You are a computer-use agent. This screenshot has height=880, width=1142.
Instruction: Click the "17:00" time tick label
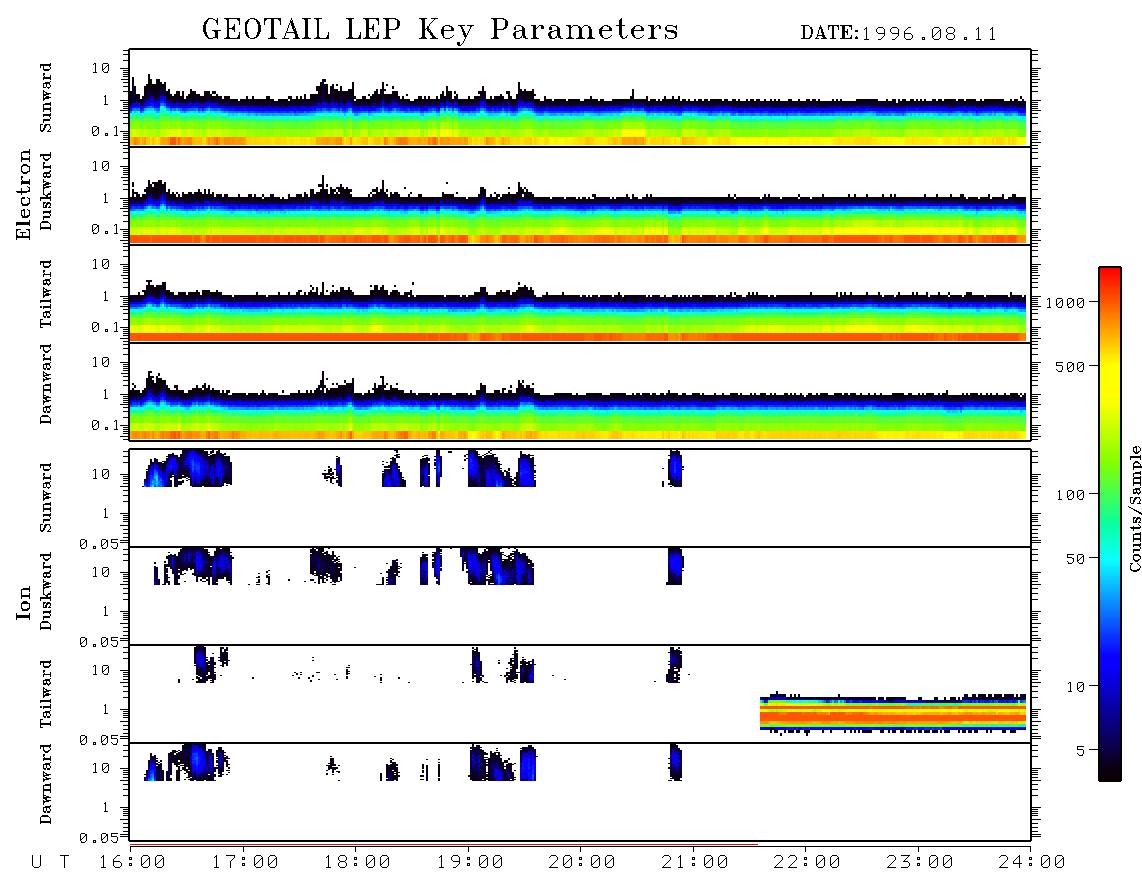click(x=245, y=863)
